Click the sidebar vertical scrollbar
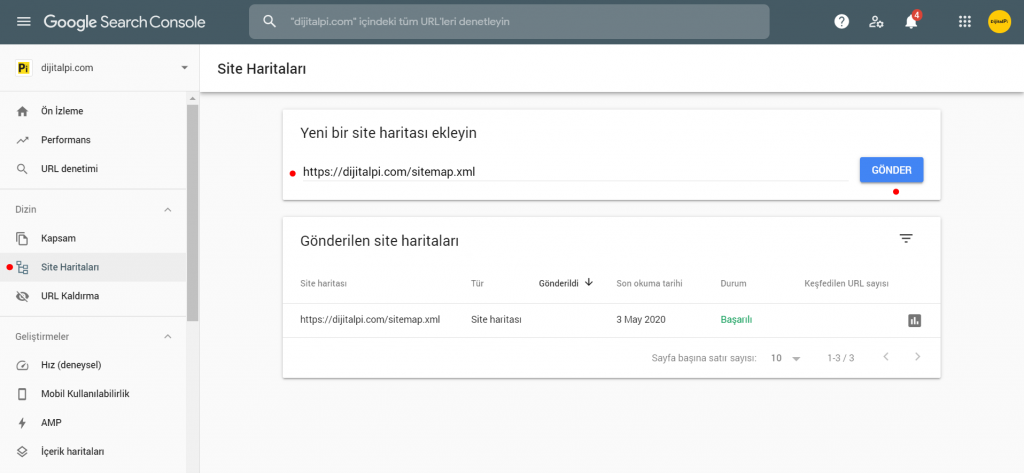 click(x=192, y=213)
